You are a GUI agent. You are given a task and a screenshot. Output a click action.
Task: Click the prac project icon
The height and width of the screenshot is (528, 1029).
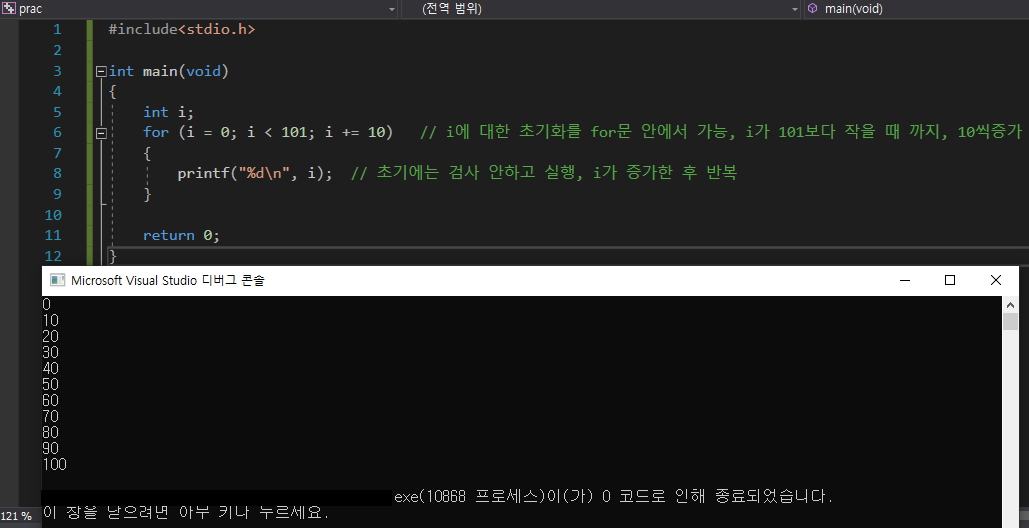pyautogui.click(x=9, y=9)
